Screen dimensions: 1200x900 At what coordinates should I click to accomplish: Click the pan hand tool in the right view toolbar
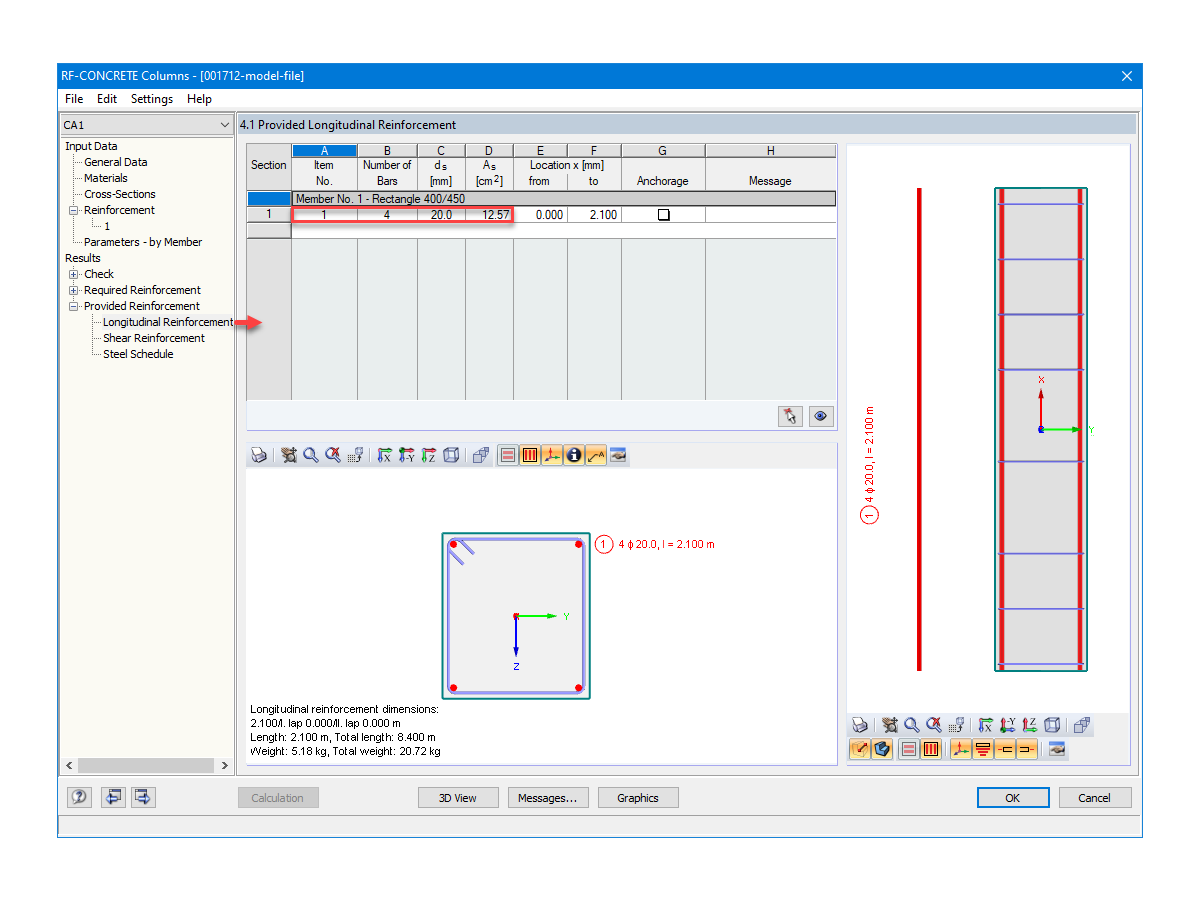890,725
